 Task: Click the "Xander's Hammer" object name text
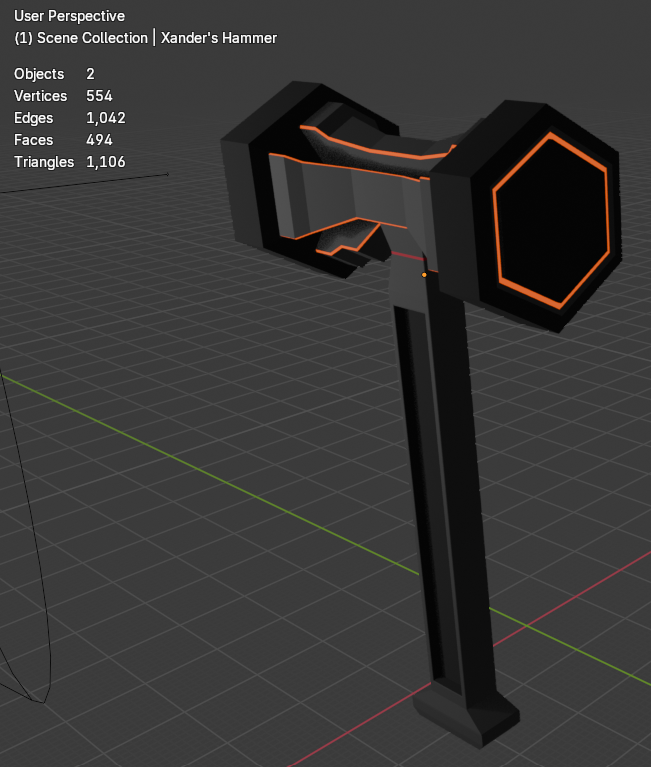point(218,38)
